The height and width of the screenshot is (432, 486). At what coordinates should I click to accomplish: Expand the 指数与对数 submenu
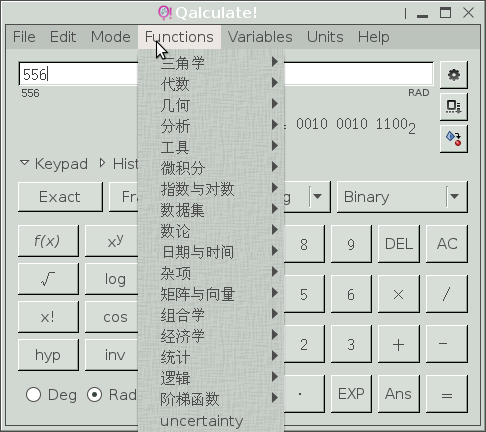coord(211,189)
